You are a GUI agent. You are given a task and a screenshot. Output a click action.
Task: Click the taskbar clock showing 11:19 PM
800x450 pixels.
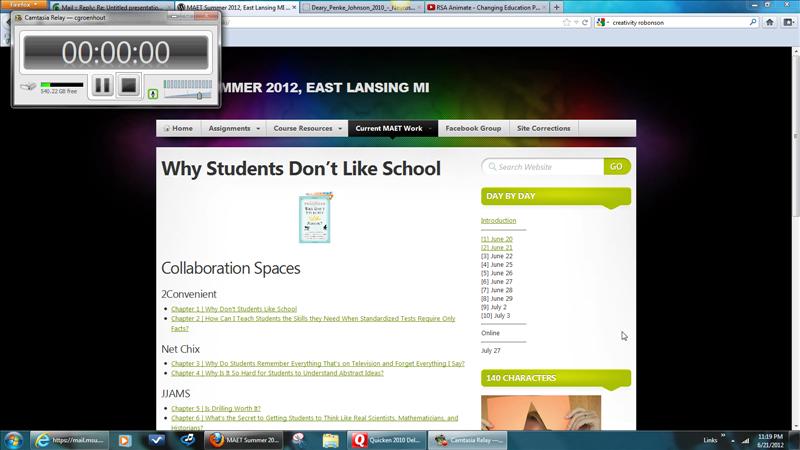tap(770, 441)
